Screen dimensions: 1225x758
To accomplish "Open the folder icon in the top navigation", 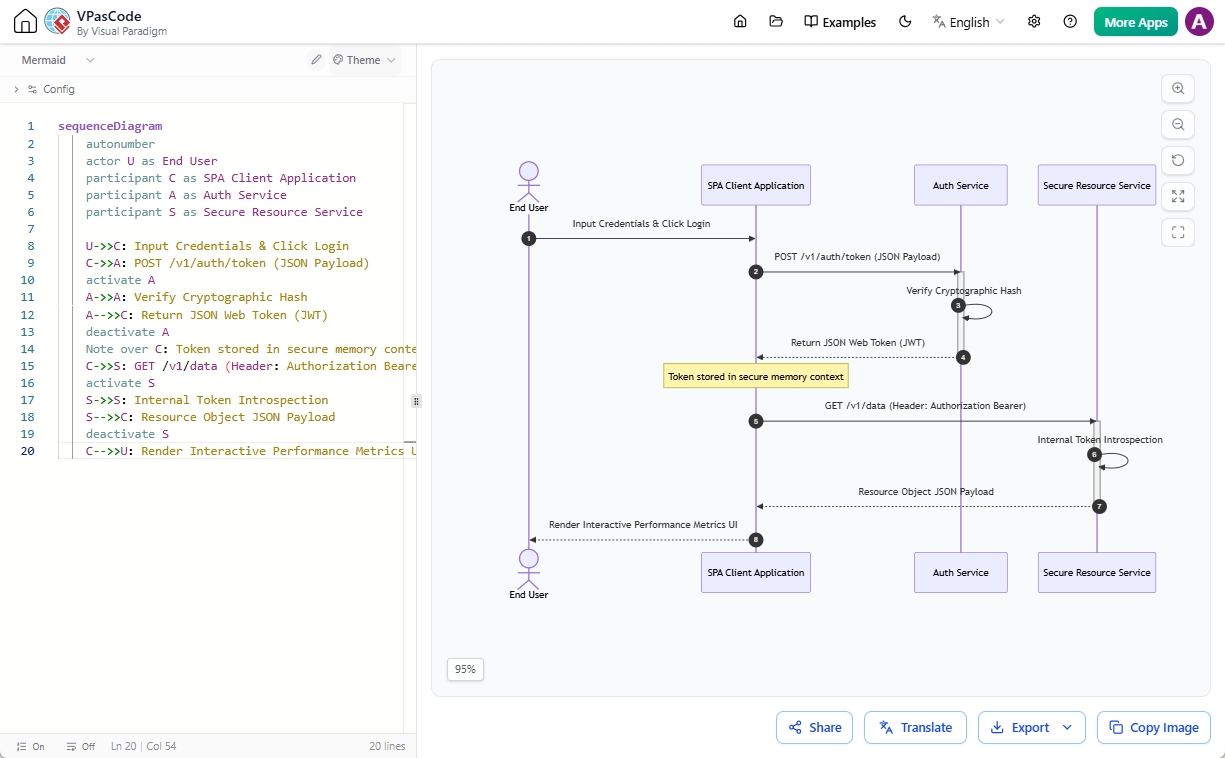I will coord(776,22).
